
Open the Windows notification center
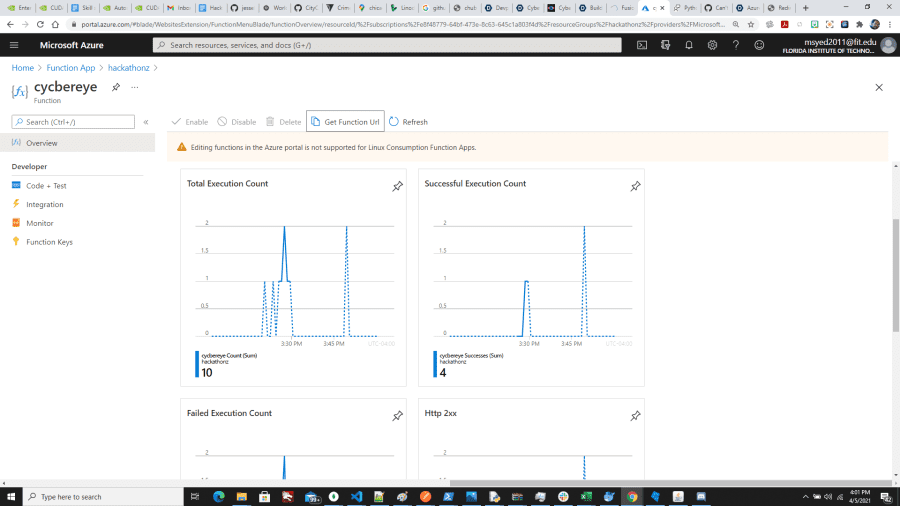886,496
